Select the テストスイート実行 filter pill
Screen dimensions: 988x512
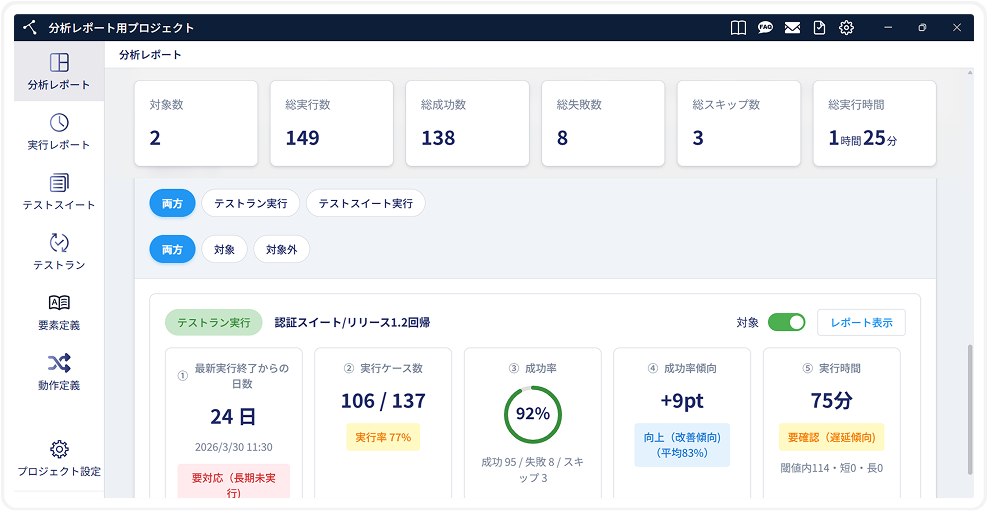pos(365,203)
